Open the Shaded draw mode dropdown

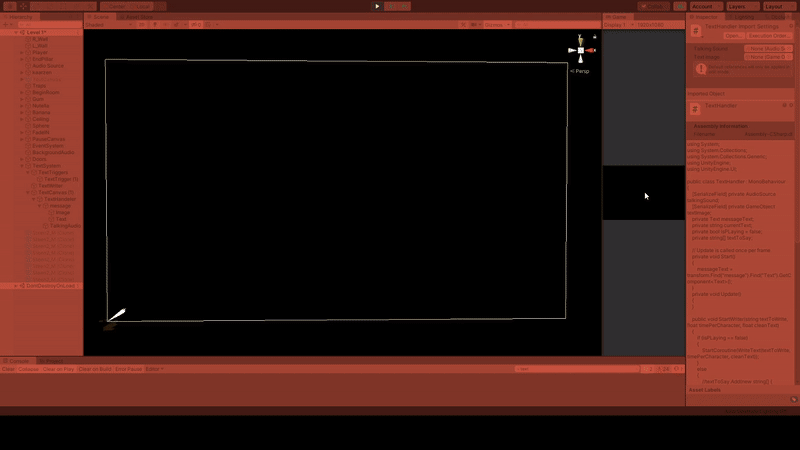(x=109, y=24)
